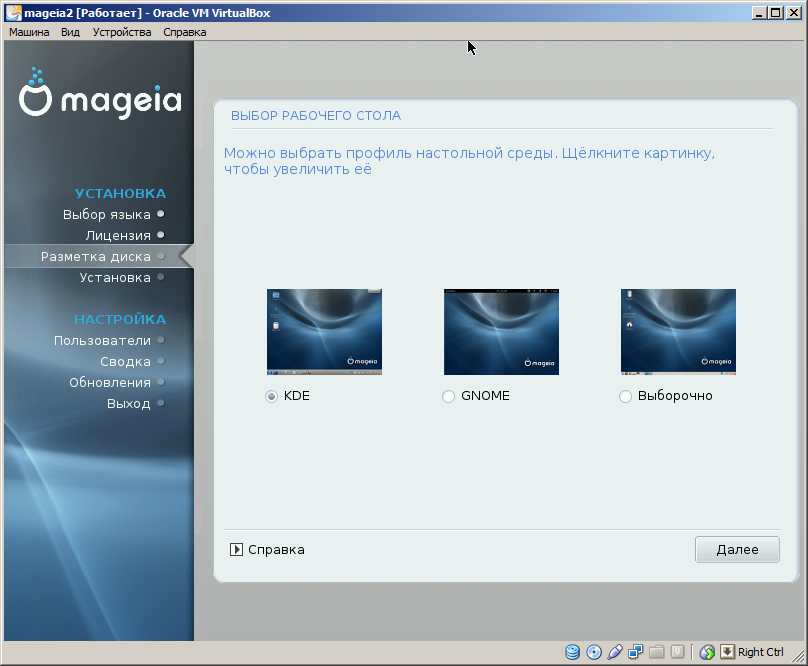Enlarge the KDE desktop preview image
The image size is (808, 666).
pos(324,332)
